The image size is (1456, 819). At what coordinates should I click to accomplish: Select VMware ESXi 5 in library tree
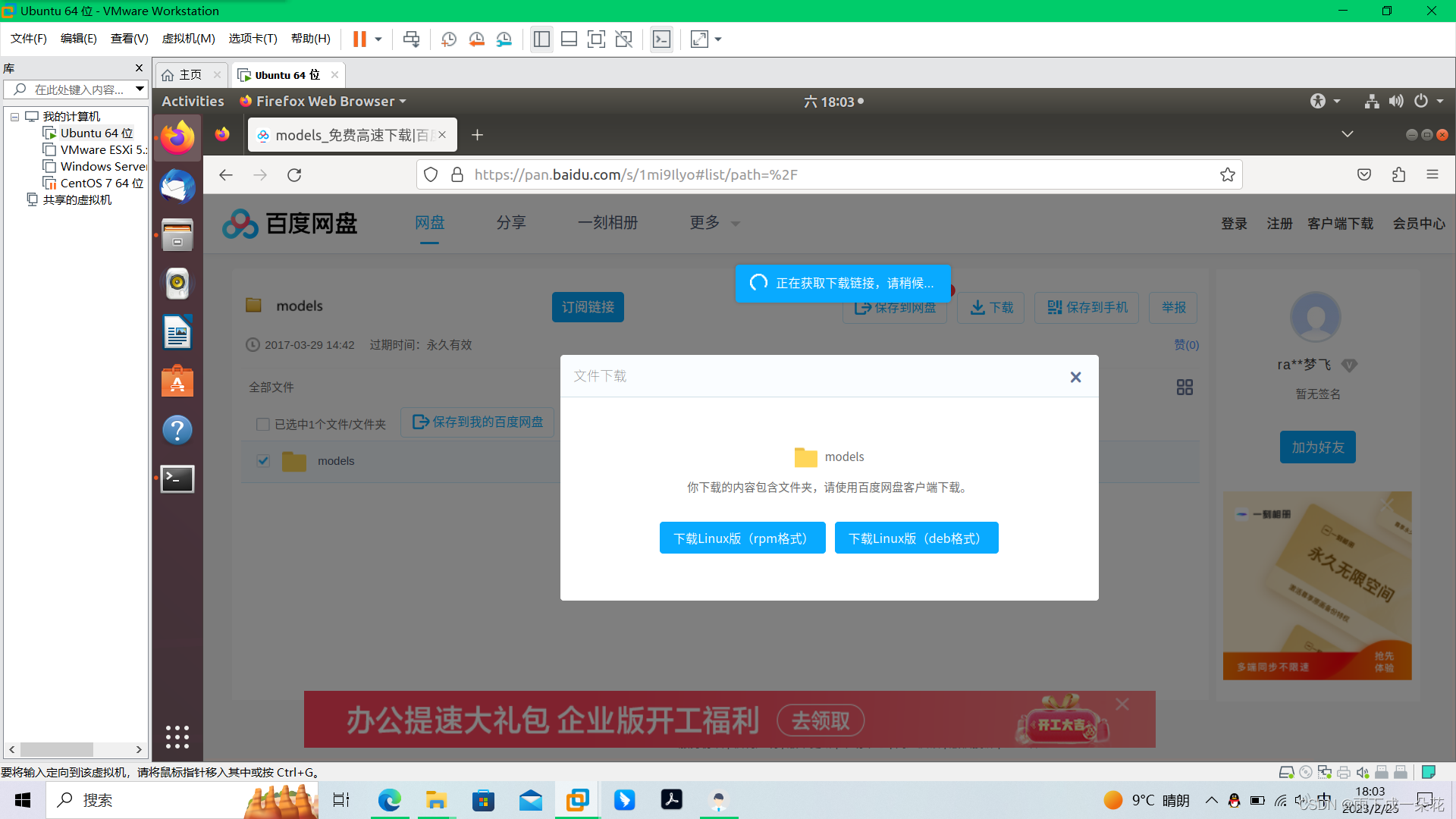click(x=95, y=149)
